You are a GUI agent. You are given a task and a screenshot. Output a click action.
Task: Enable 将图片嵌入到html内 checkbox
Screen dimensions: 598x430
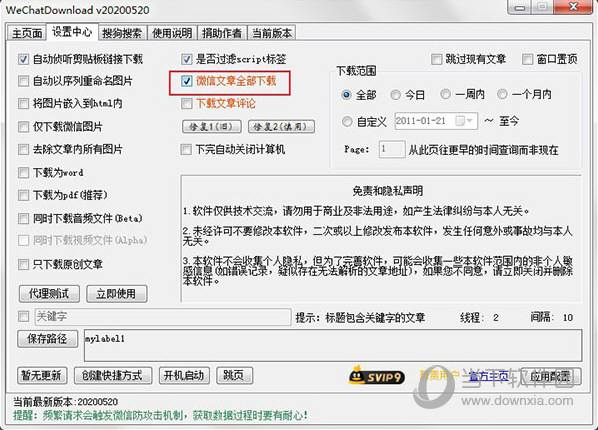coord(23,103)
